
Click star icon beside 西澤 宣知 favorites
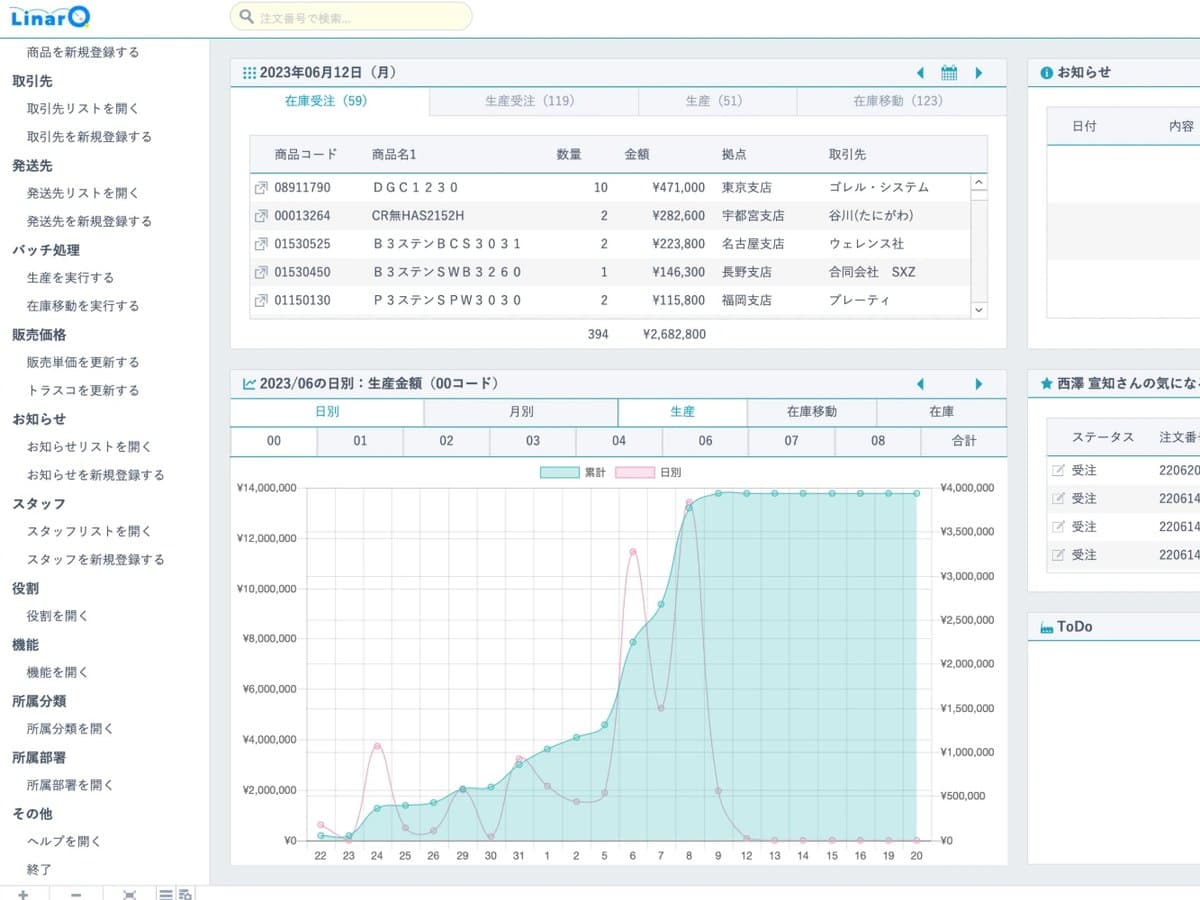(x=1046, y=384)
